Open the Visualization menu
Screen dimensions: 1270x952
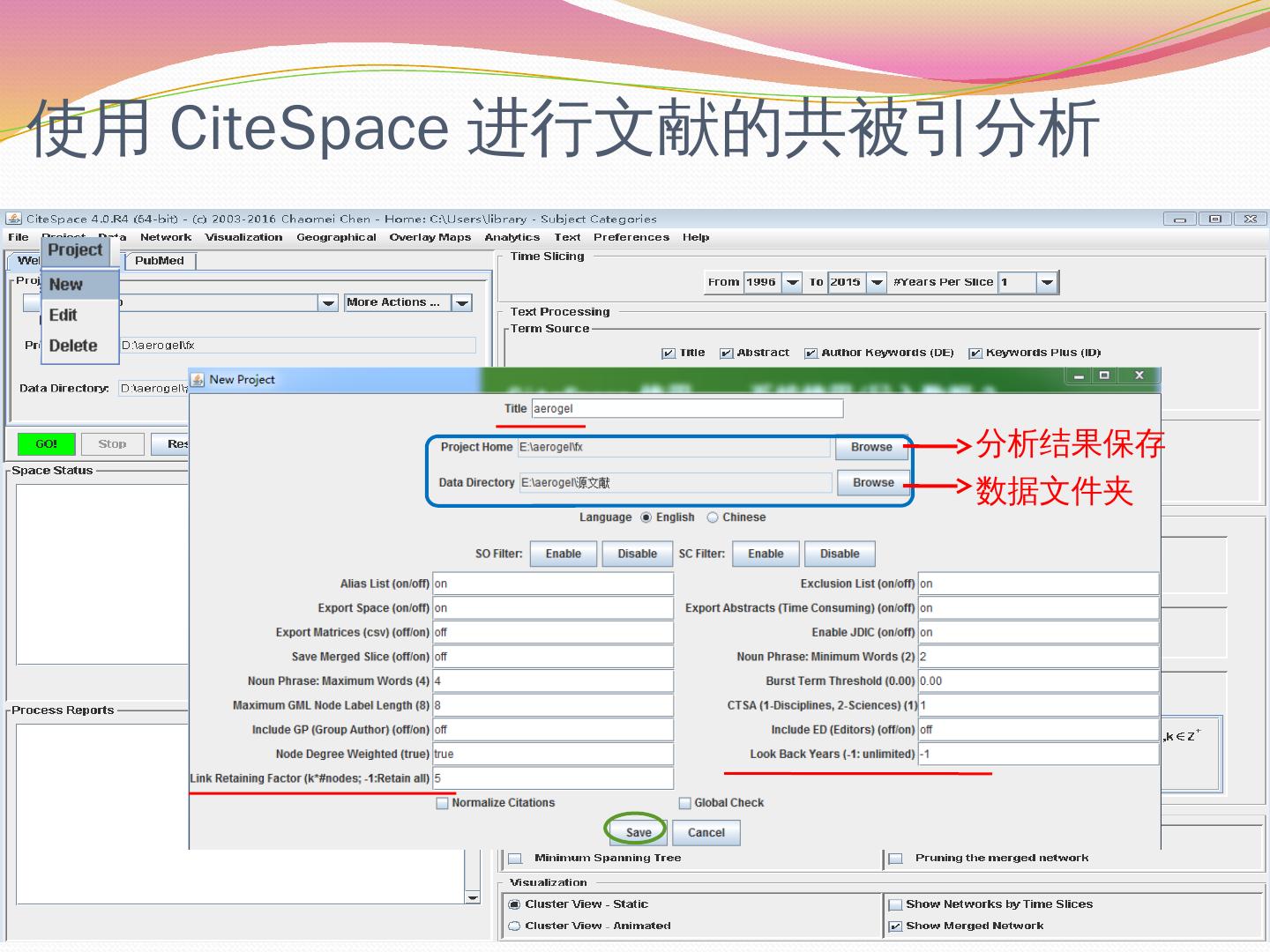coord(244,237)
